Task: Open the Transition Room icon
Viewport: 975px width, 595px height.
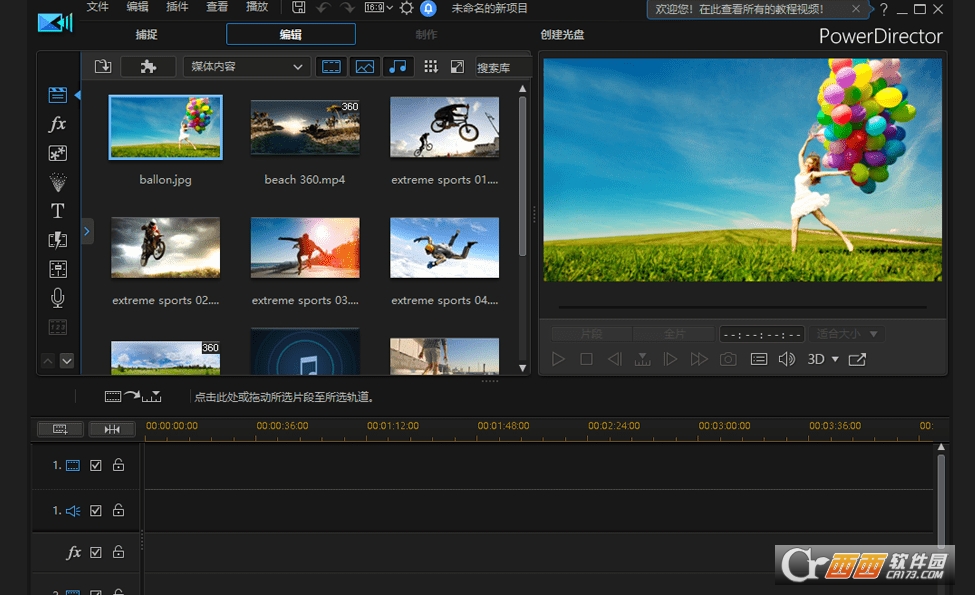Action: click(57, 240)
